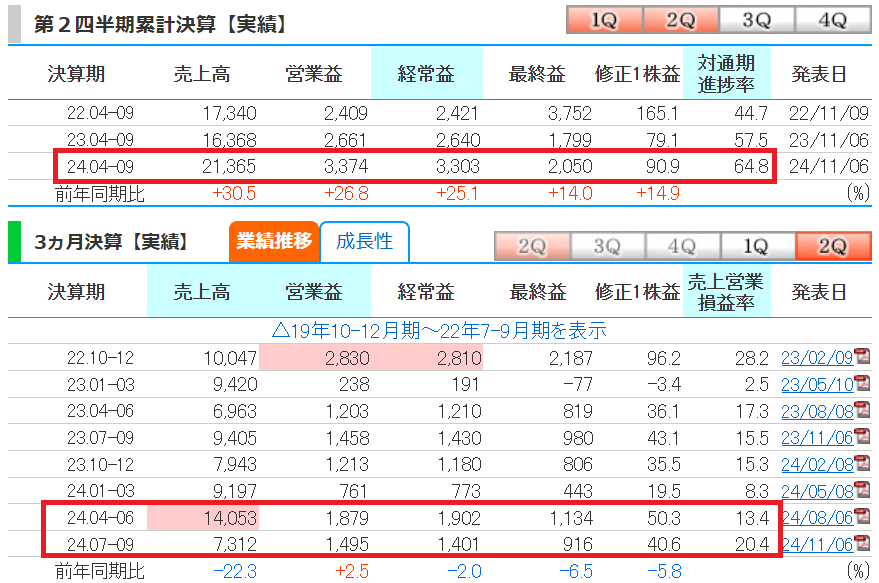Image resolution: width=879 pixels, height=583 pixels.
Task: Open the 23/05/10 announcement link
Action: point(817,385)
